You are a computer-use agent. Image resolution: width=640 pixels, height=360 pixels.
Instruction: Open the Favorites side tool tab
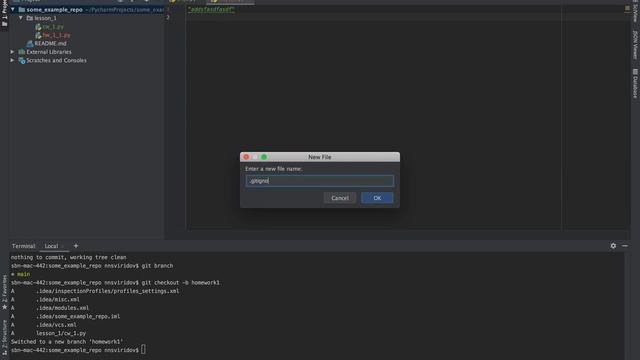tap(4, 292)
